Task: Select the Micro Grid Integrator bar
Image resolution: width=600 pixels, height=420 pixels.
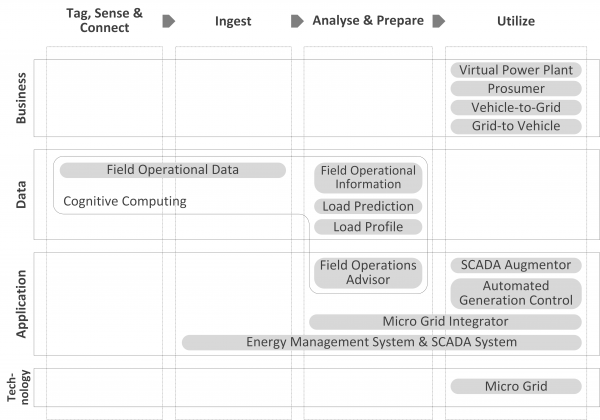Action: [x=445, y=322]
